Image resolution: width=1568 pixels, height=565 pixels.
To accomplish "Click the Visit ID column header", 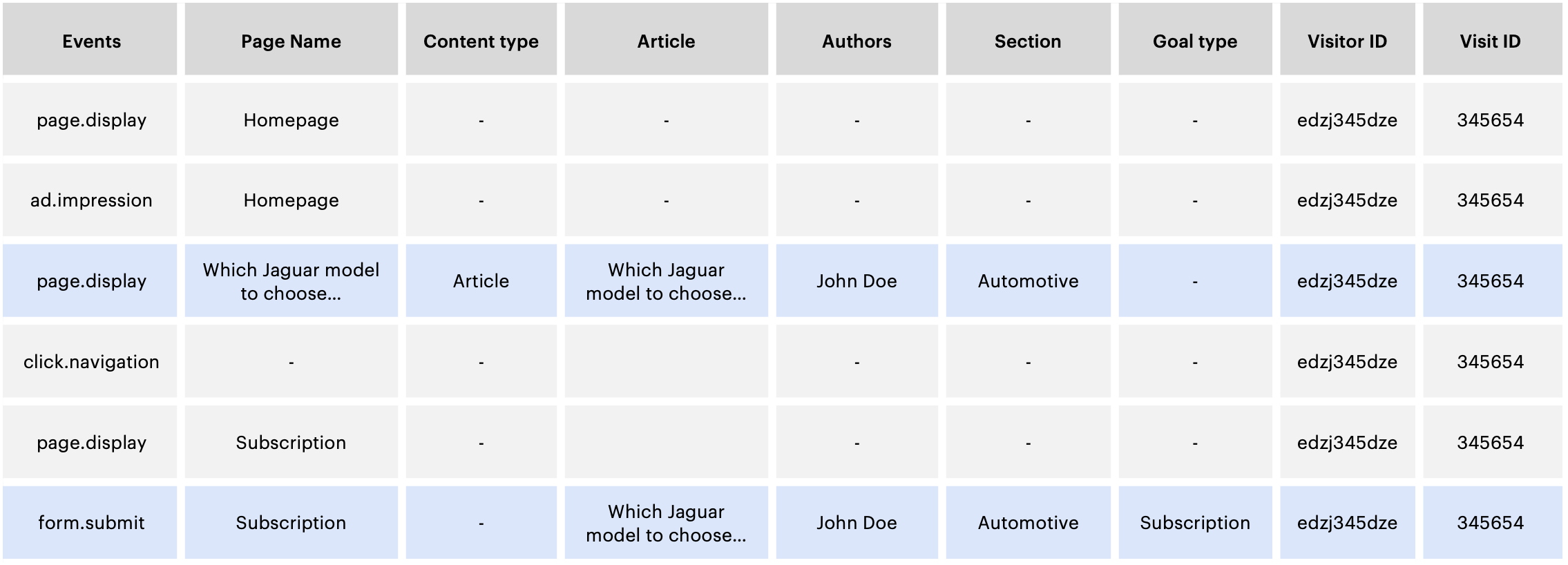I will click(x=1490, y=41).
